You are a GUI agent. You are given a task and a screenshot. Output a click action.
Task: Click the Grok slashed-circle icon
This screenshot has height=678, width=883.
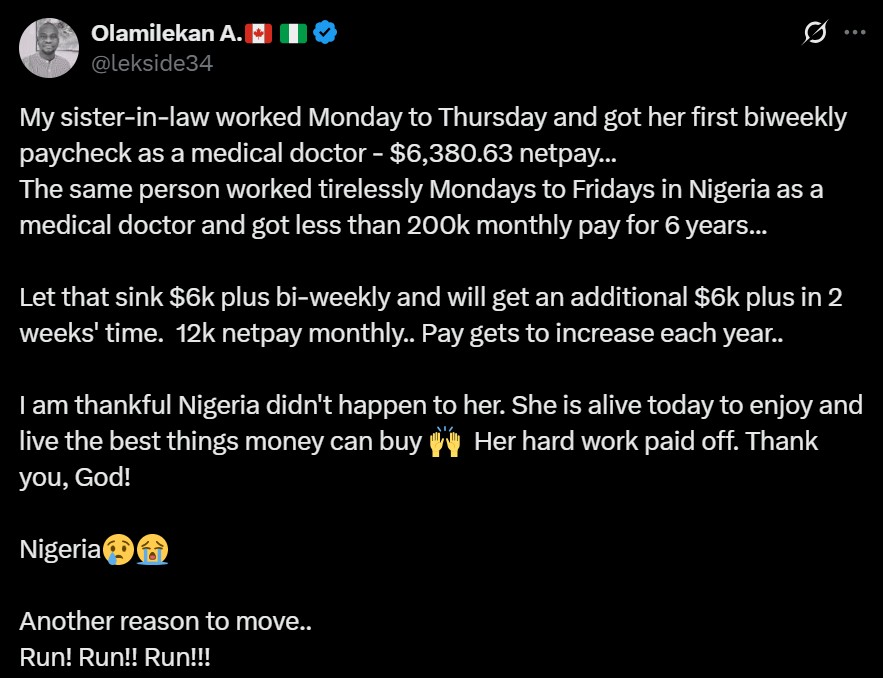pos(815,33)
